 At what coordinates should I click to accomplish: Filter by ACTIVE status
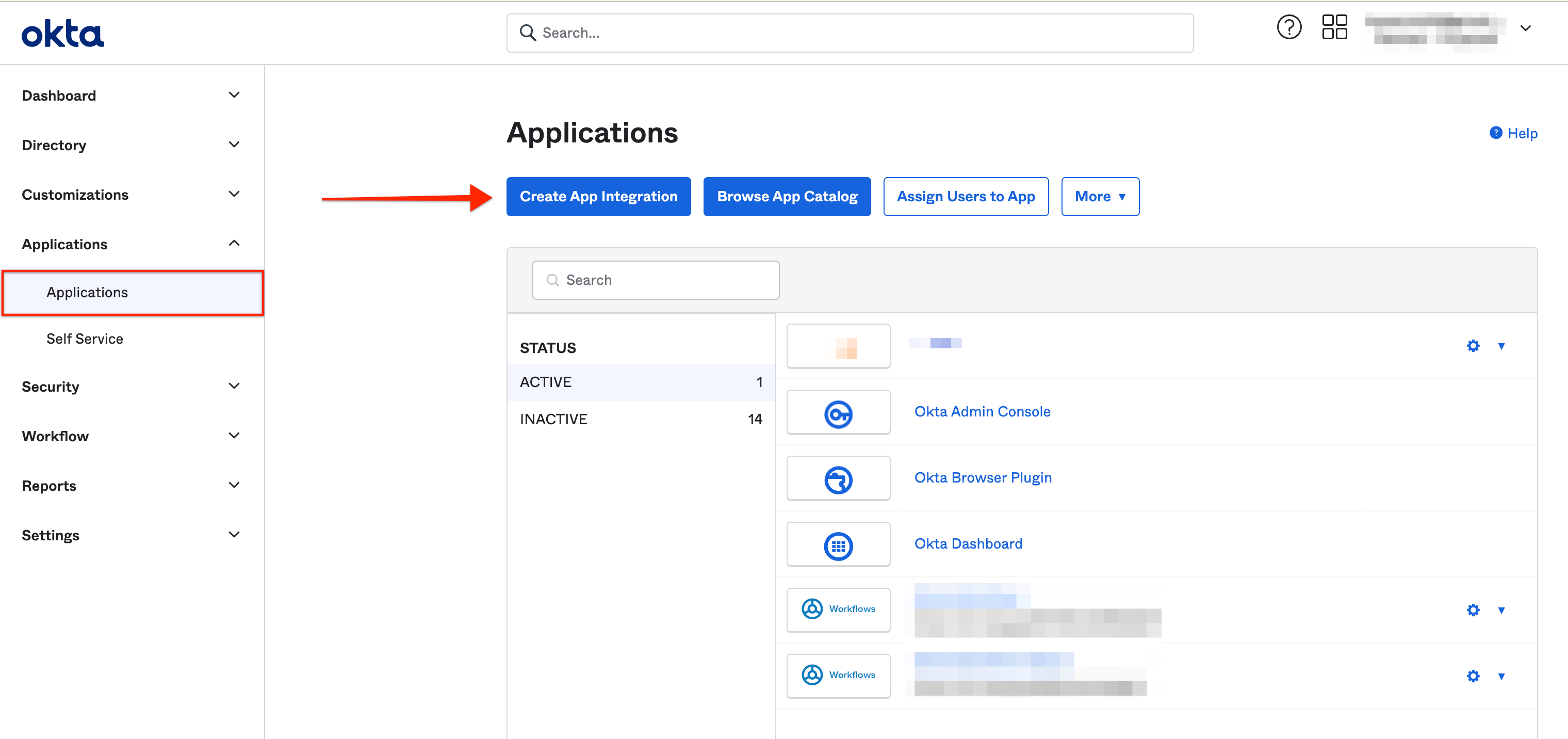pyautogui.click(x=641, y=382)
